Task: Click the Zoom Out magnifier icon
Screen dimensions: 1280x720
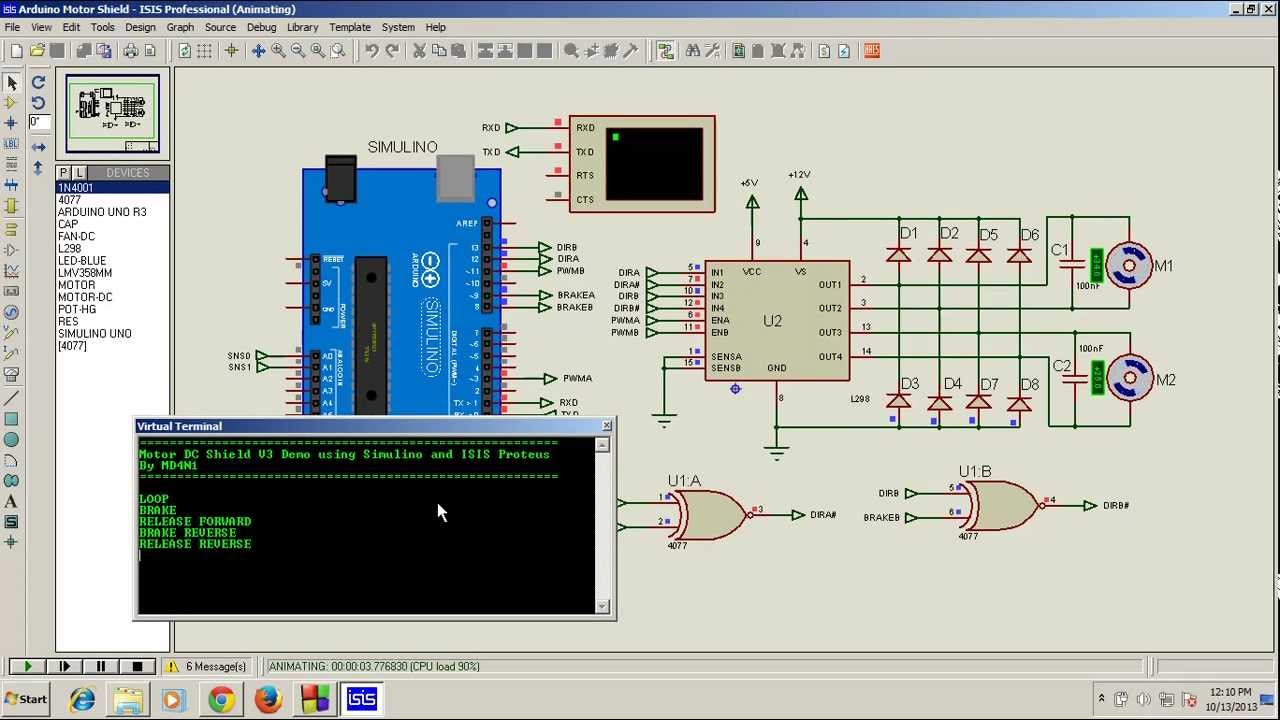Action: click(298, 51)
